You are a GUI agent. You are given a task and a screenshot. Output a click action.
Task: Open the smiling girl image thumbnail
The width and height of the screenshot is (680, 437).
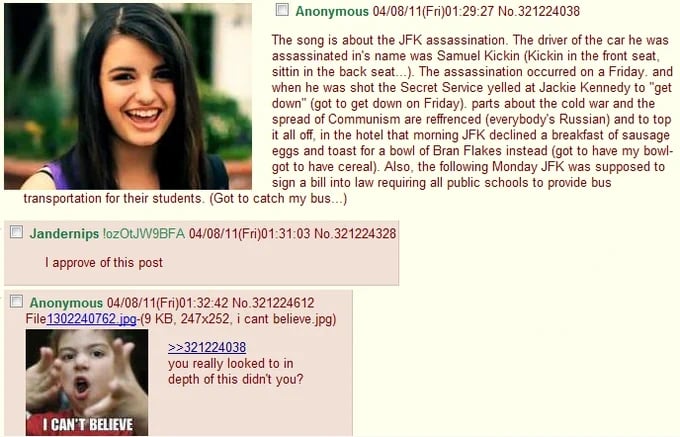128,96
